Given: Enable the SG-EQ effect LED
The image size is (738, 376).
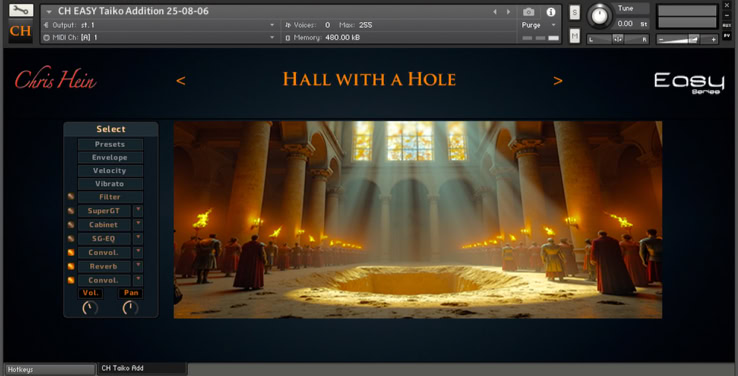Looking at the screenshot, I should (x=71, y=239).
